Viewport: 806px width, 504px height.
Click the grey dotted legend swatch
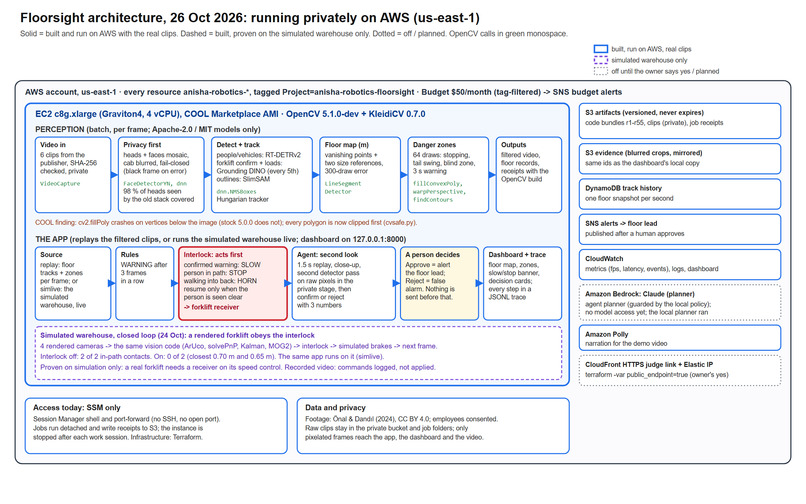click(600, 71)
